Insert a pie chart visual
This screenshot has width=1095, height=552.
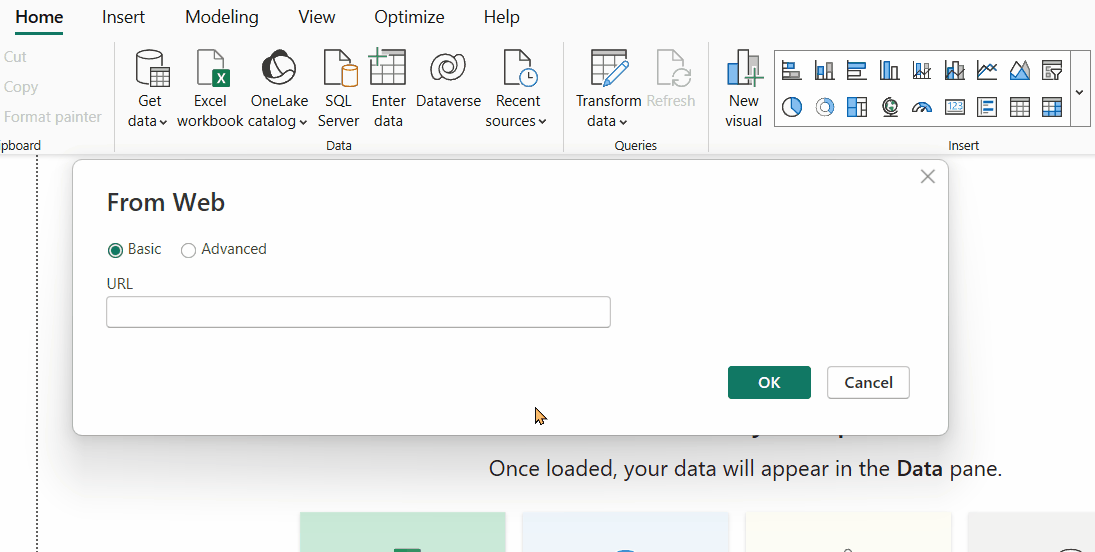791,107
